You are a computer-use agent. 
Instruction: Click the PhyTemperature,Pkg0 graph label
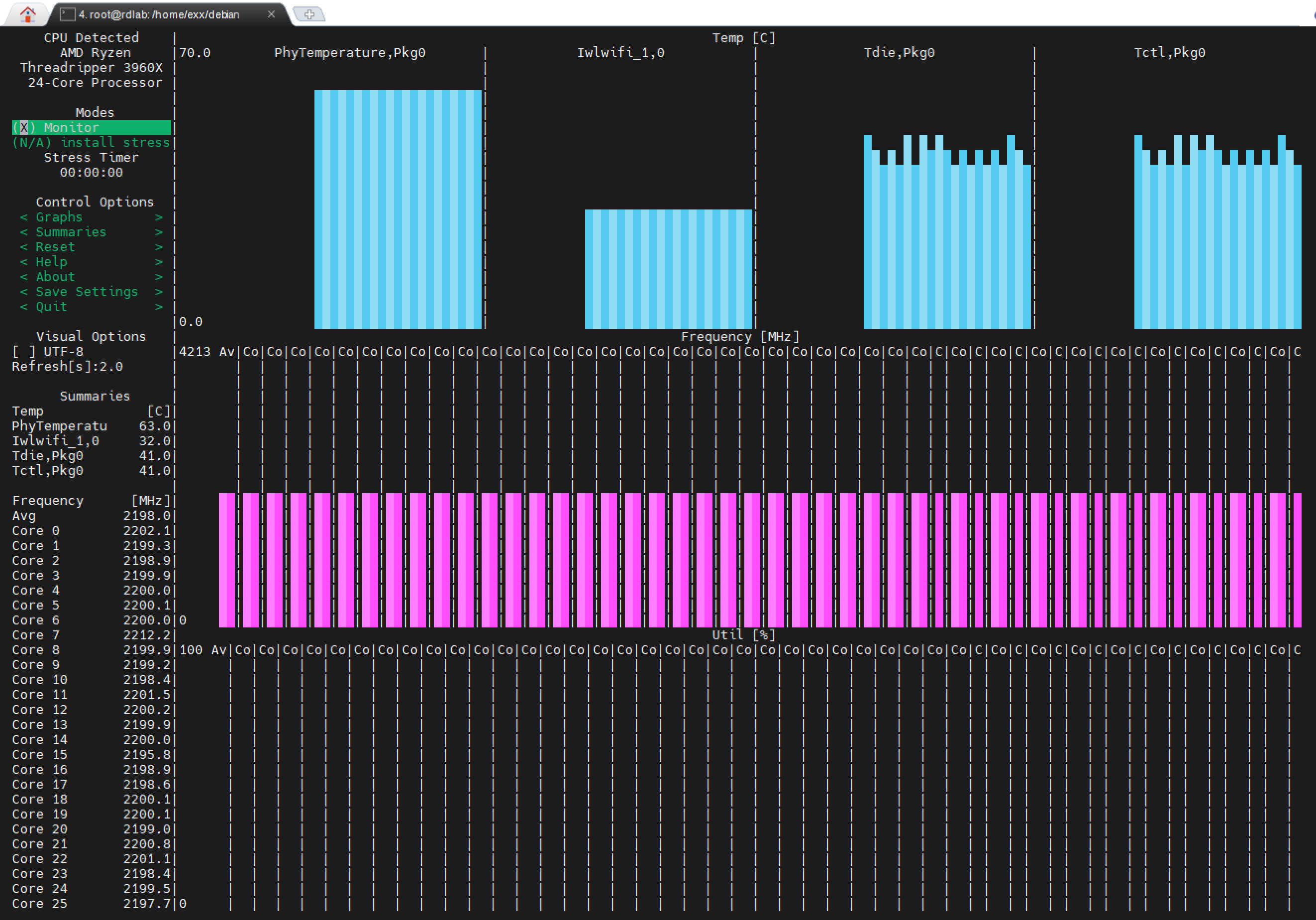(x=350, y=53)
